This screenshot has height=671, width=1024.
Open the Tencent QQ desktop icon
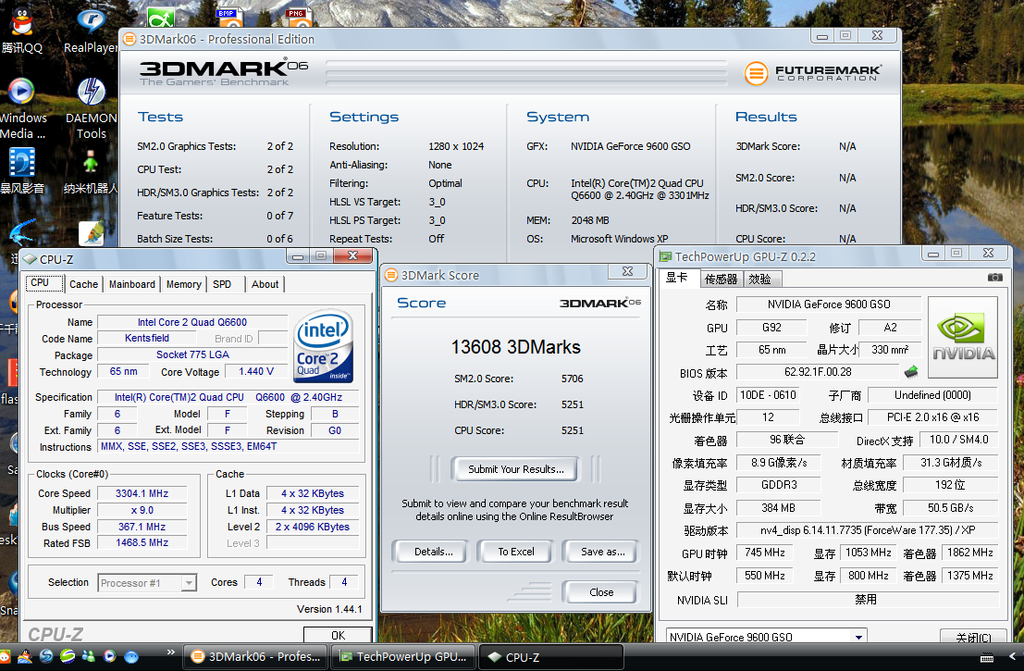coord(22,29)
